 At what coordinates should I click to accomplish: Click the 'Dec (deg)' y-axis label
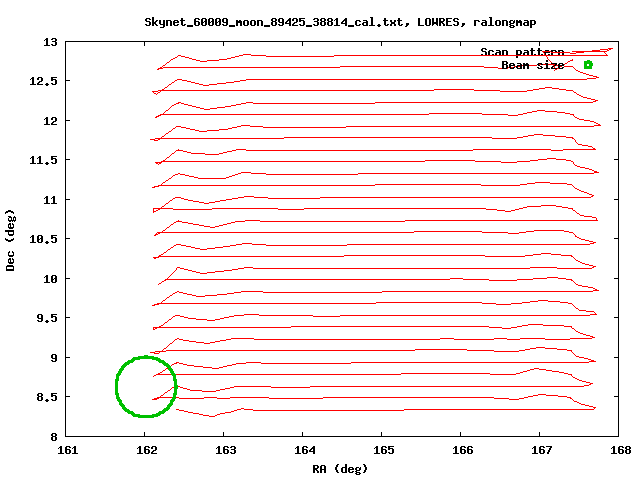point(10,240)
